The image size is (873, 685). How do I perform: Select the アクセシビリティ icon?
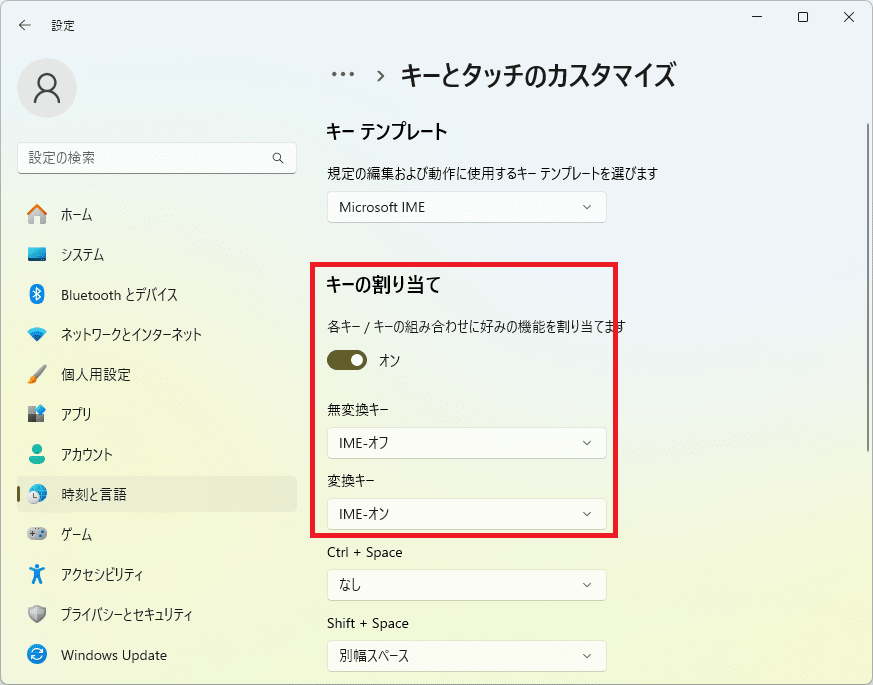point(37,574)
